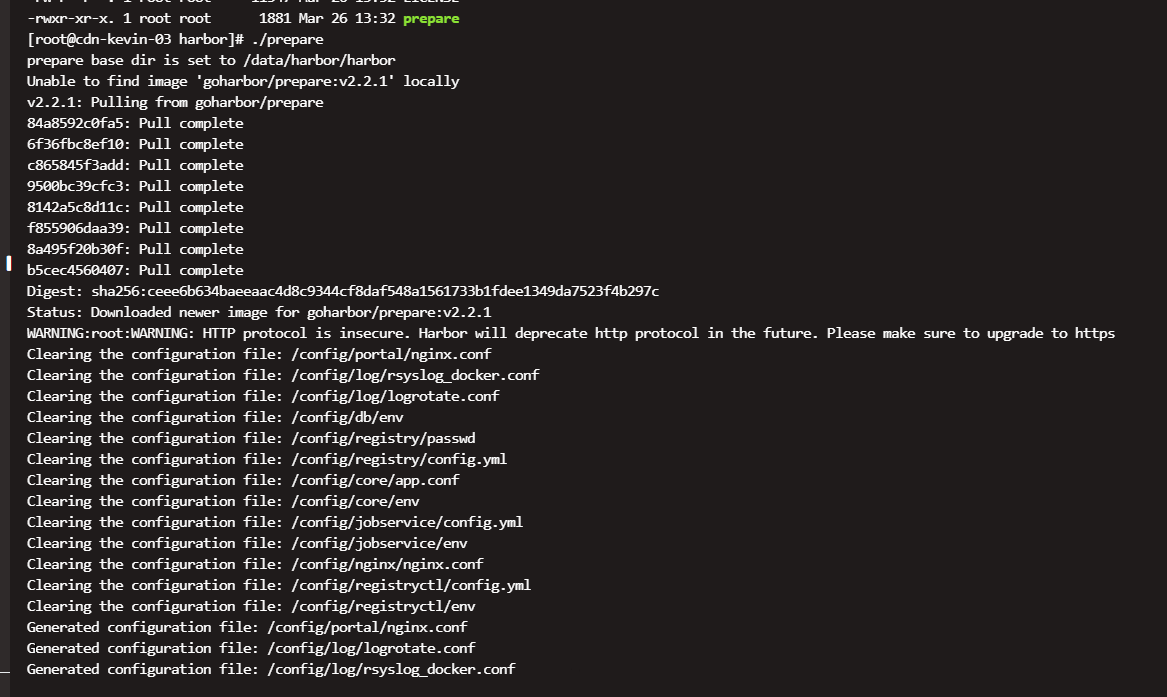Click the green 'prepare' filename in listing

click(x=431, y=19)
